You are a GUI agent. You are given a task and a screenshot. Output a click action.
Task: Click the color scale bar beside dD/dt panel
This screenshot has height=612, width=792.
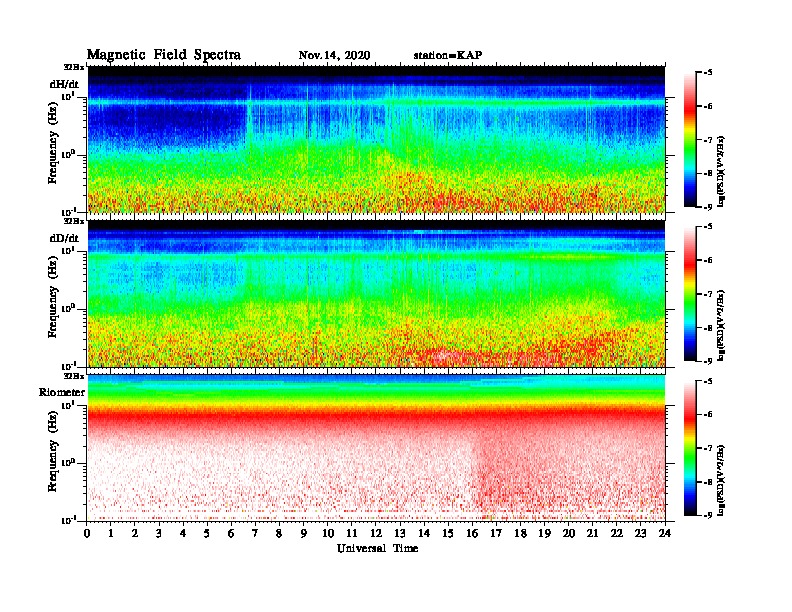pyautogui.click(x=690, y=293)
